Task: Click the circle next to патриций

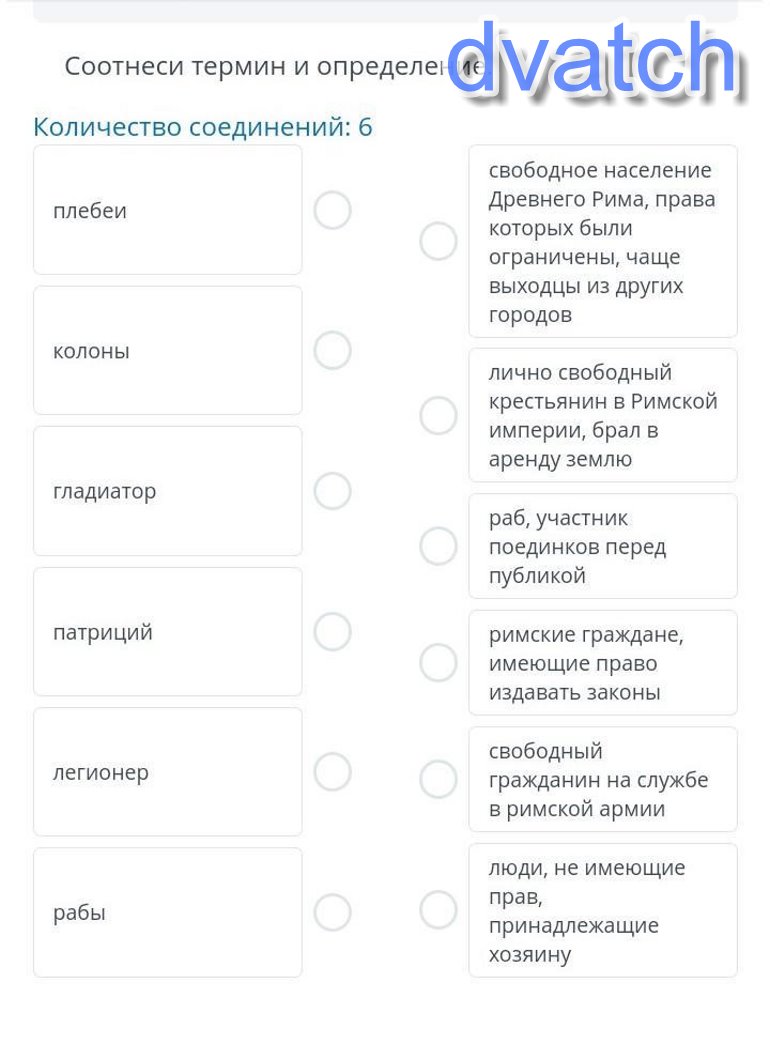Action: coord(332,632)
